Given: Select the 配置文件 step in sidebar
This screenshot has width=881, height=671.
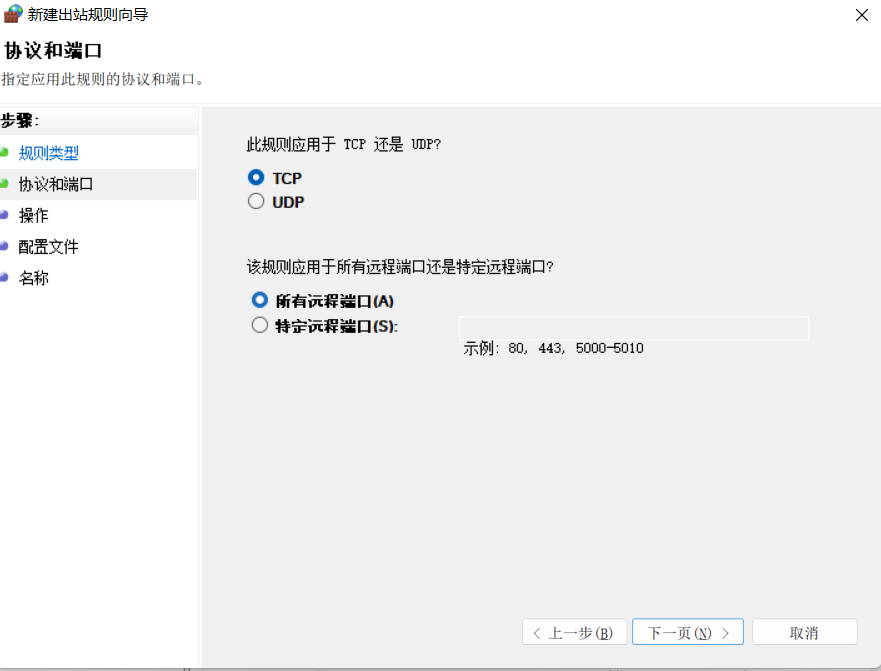Looking at the screenshot, I should tap(48, 247).
